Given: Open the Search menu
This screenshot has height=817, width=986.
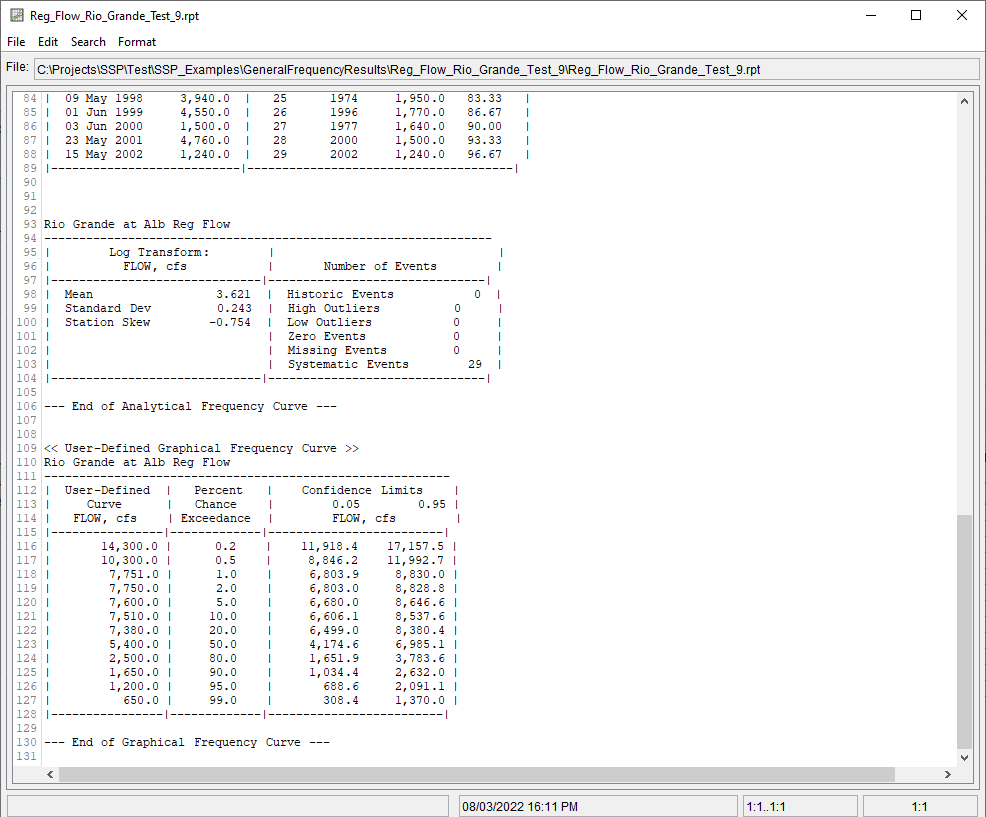Looking at the screenshot, I should (88, 42).
